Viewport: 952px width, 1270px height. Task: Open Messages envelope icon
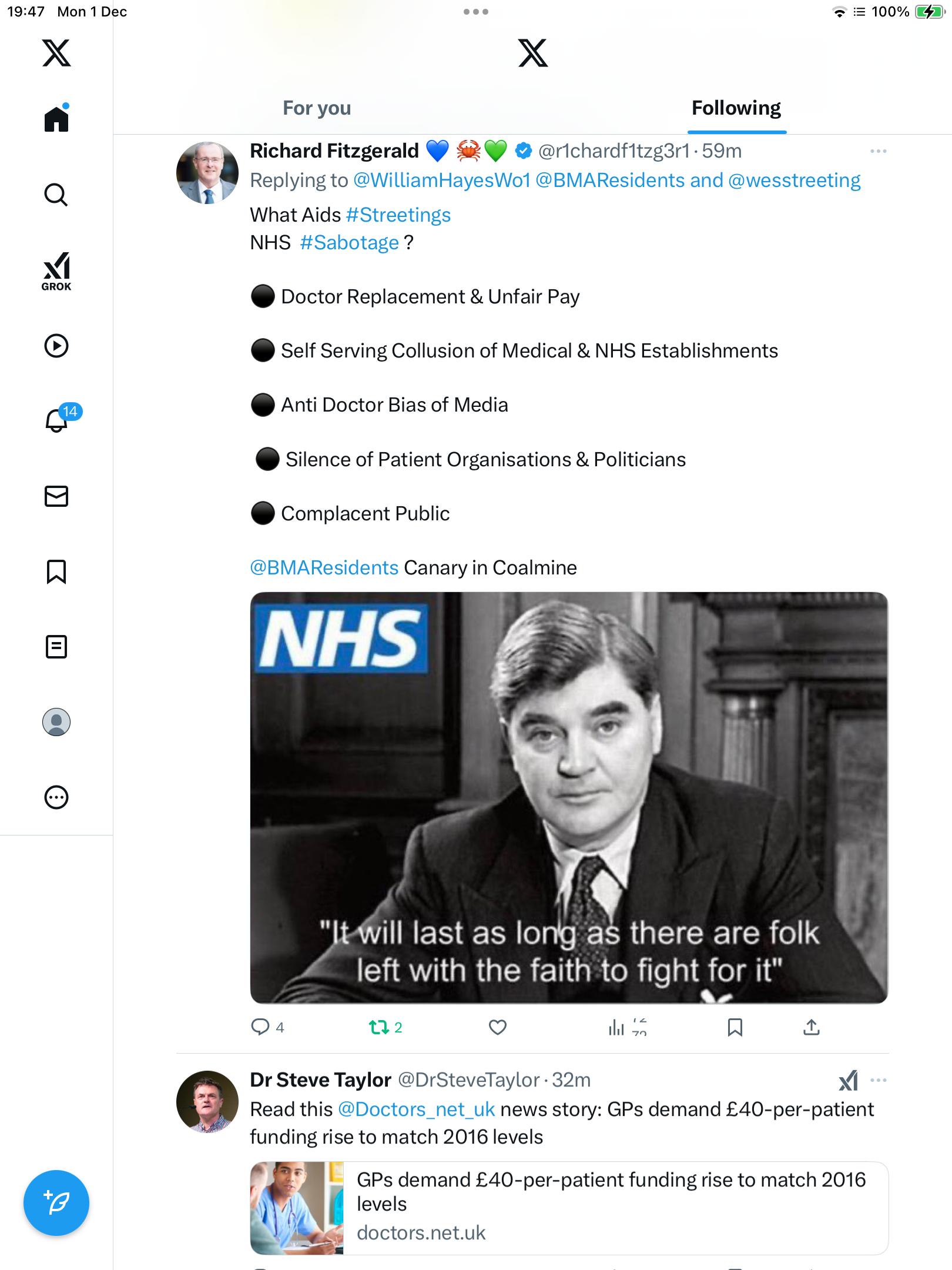56,496
